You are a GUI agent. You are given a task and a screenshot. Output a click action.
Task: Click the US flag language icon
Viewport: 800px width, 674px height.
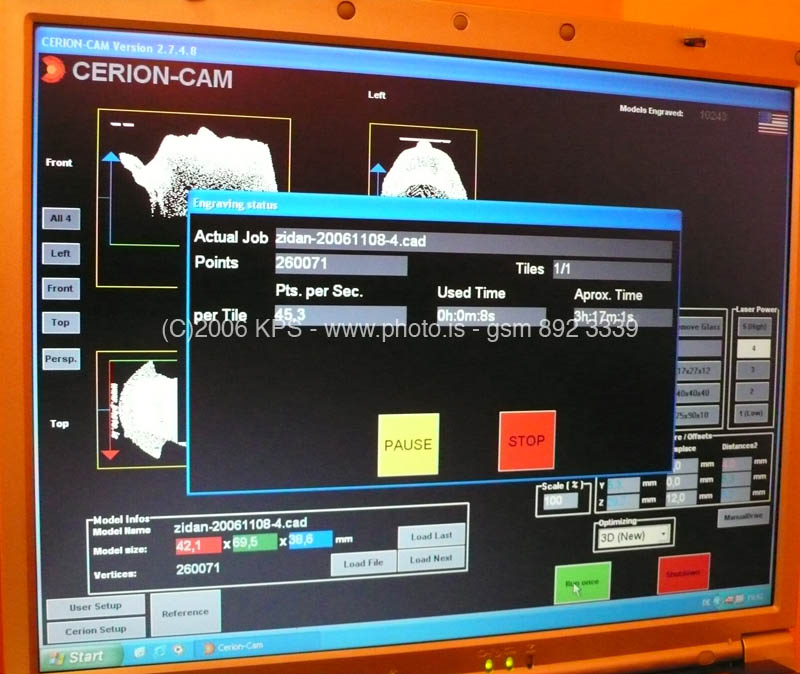[772, 122]
